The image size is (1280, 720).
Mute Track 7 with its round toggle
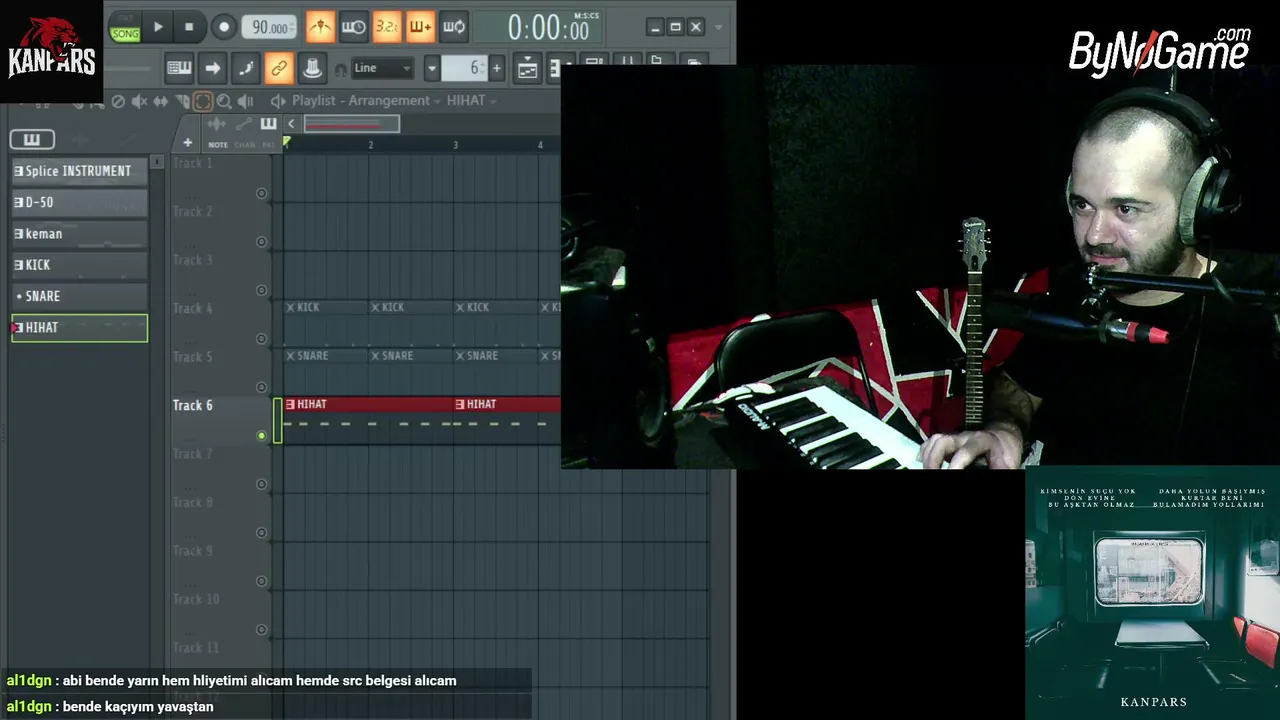coord(262,484)
